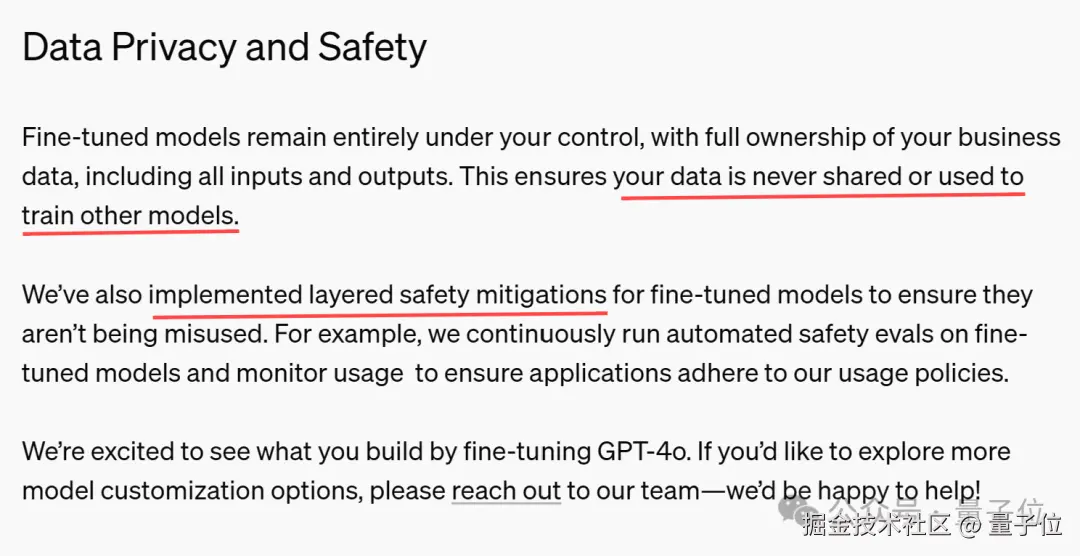
Task: Click the '掘金技术社区 @ 量子位' watermark text
Action: coord(932,526)
